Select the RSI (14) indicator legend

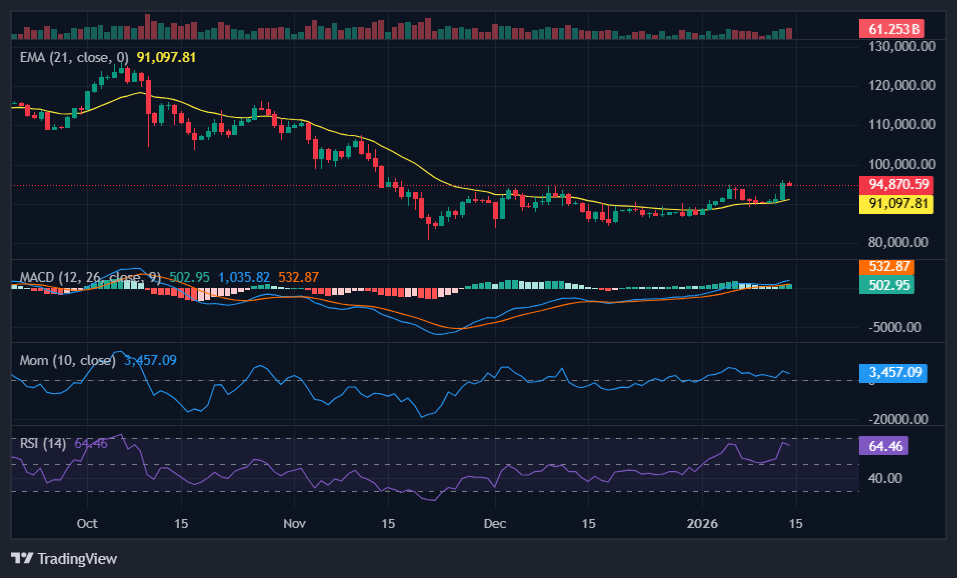click(43, 443)
